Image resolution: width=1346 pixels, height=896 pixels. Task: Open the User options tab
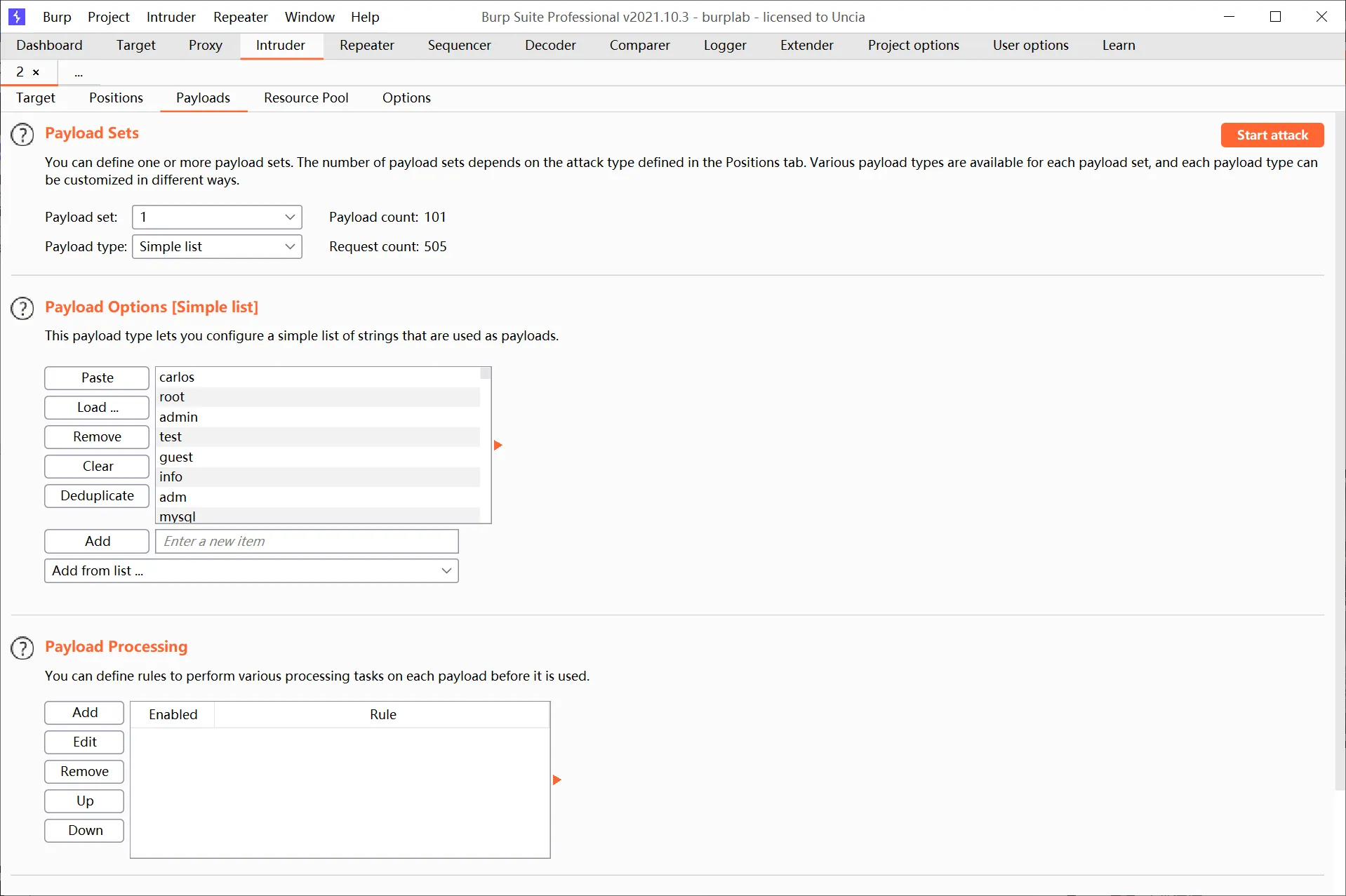coord(1030,45)
